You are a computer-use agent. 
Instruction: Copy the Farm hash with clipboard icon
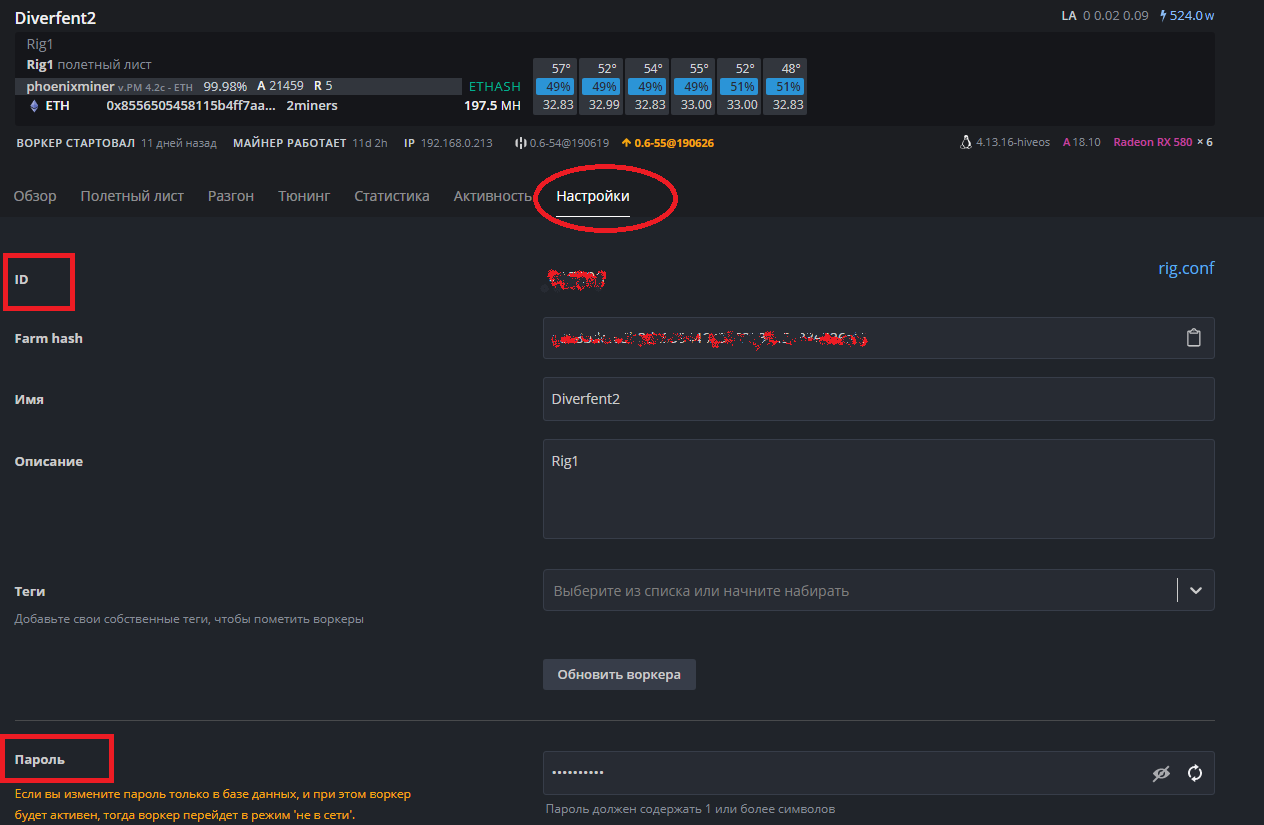coord(1193,338)
